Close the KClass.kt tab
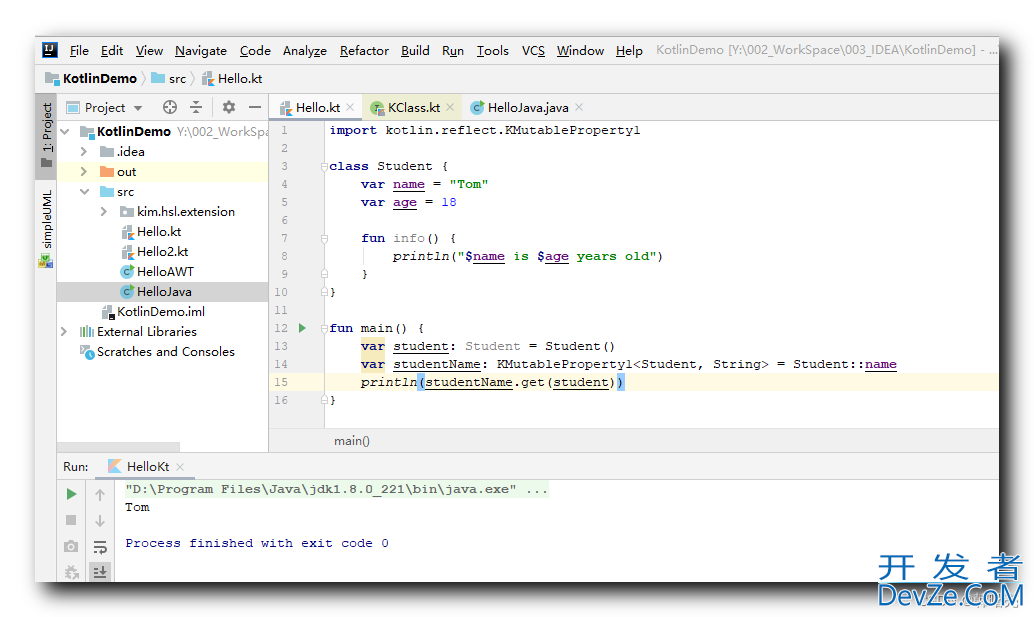 click(450, 107)
